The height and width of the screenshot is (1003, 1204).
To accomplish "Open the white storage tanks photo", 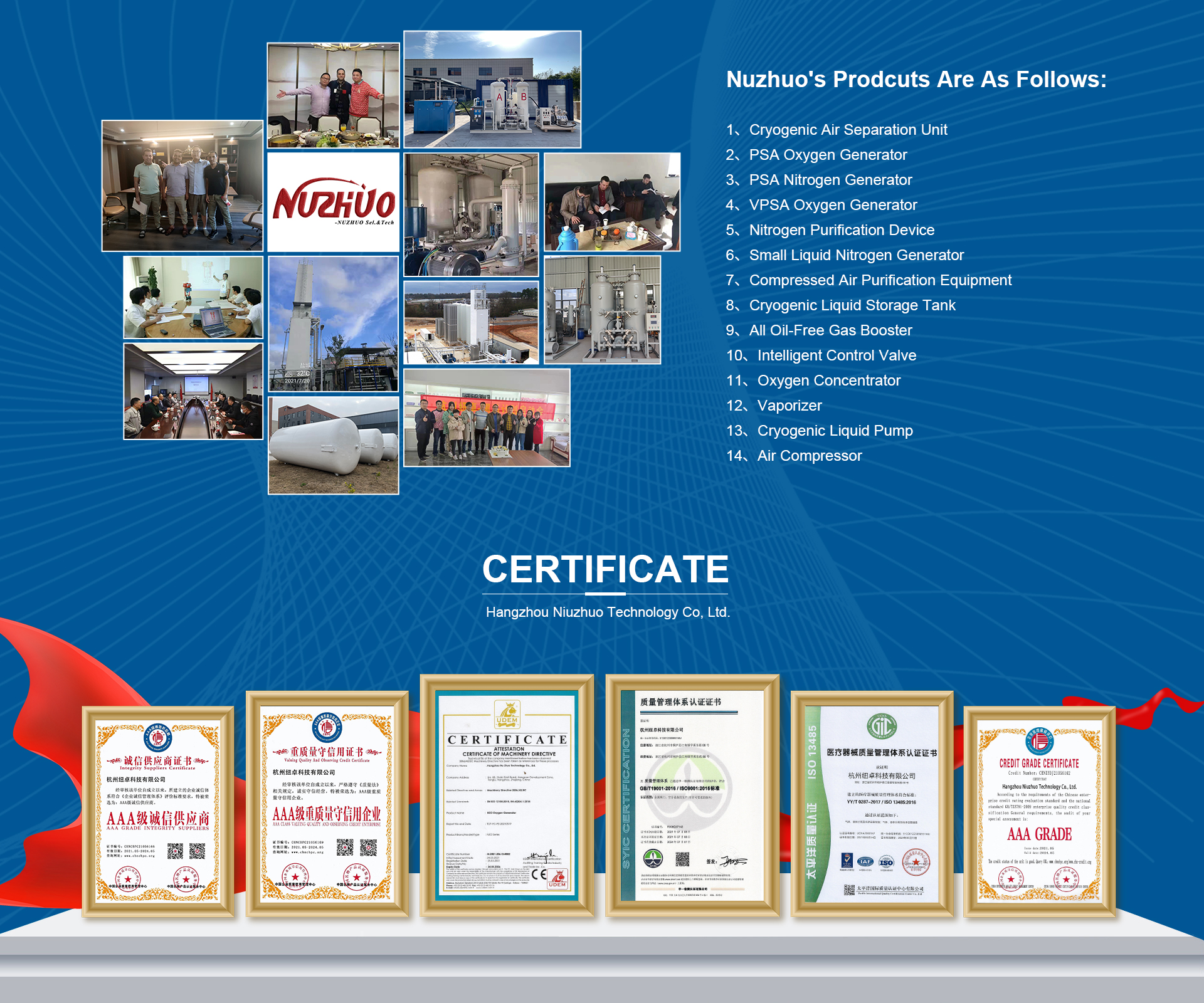I will tap(333, 445).
